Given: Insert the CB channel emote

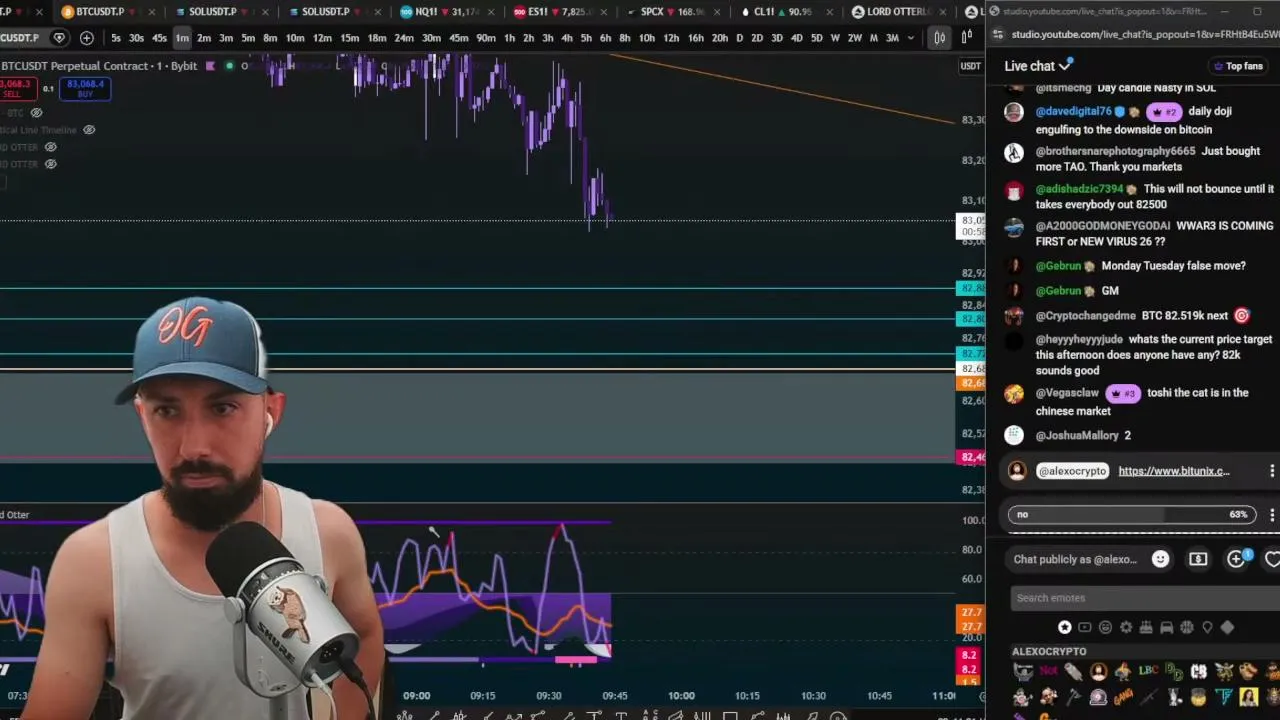Looking at the screenshot, I should point(1198,671).
